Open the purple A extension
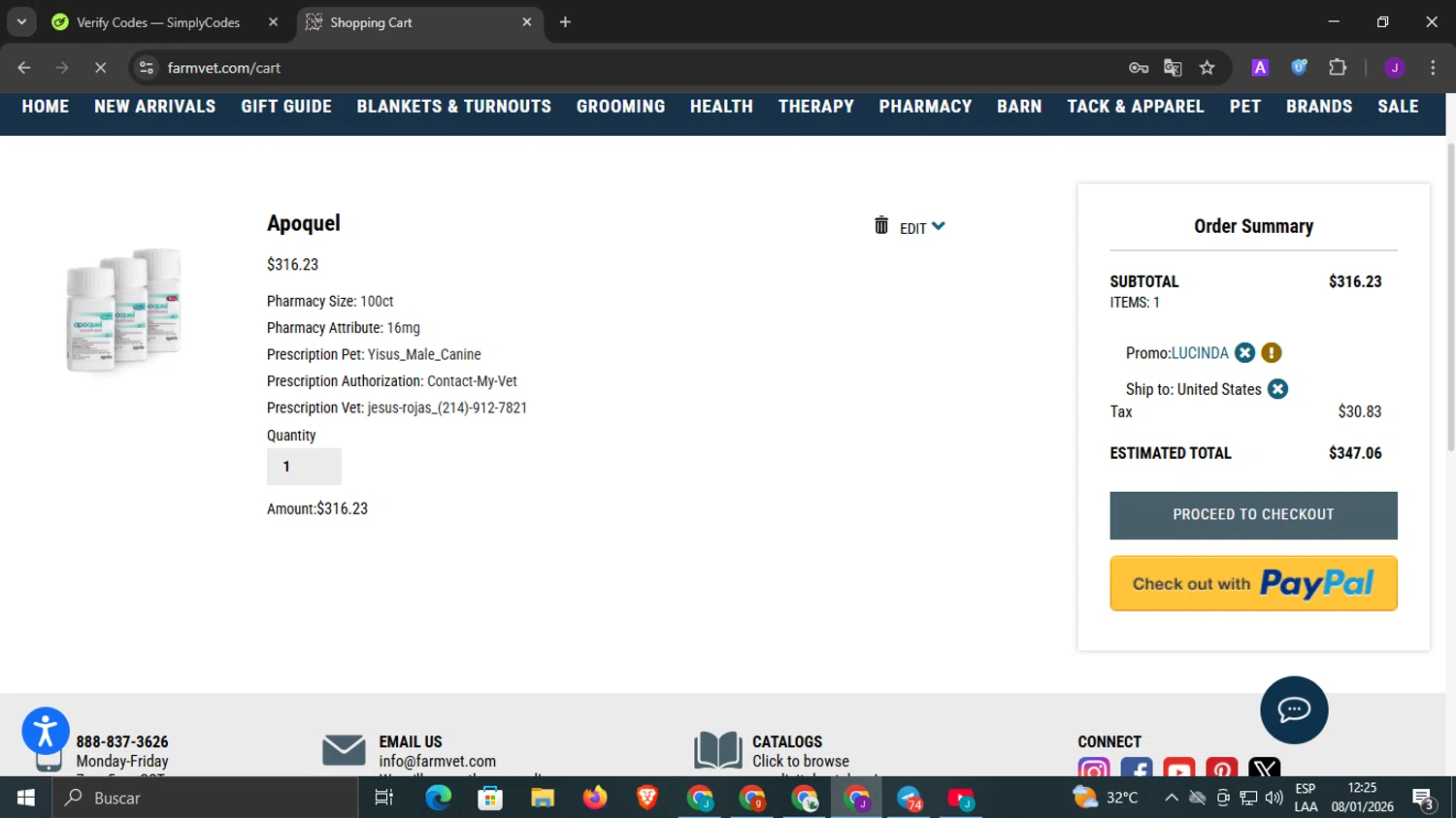 1260,68
